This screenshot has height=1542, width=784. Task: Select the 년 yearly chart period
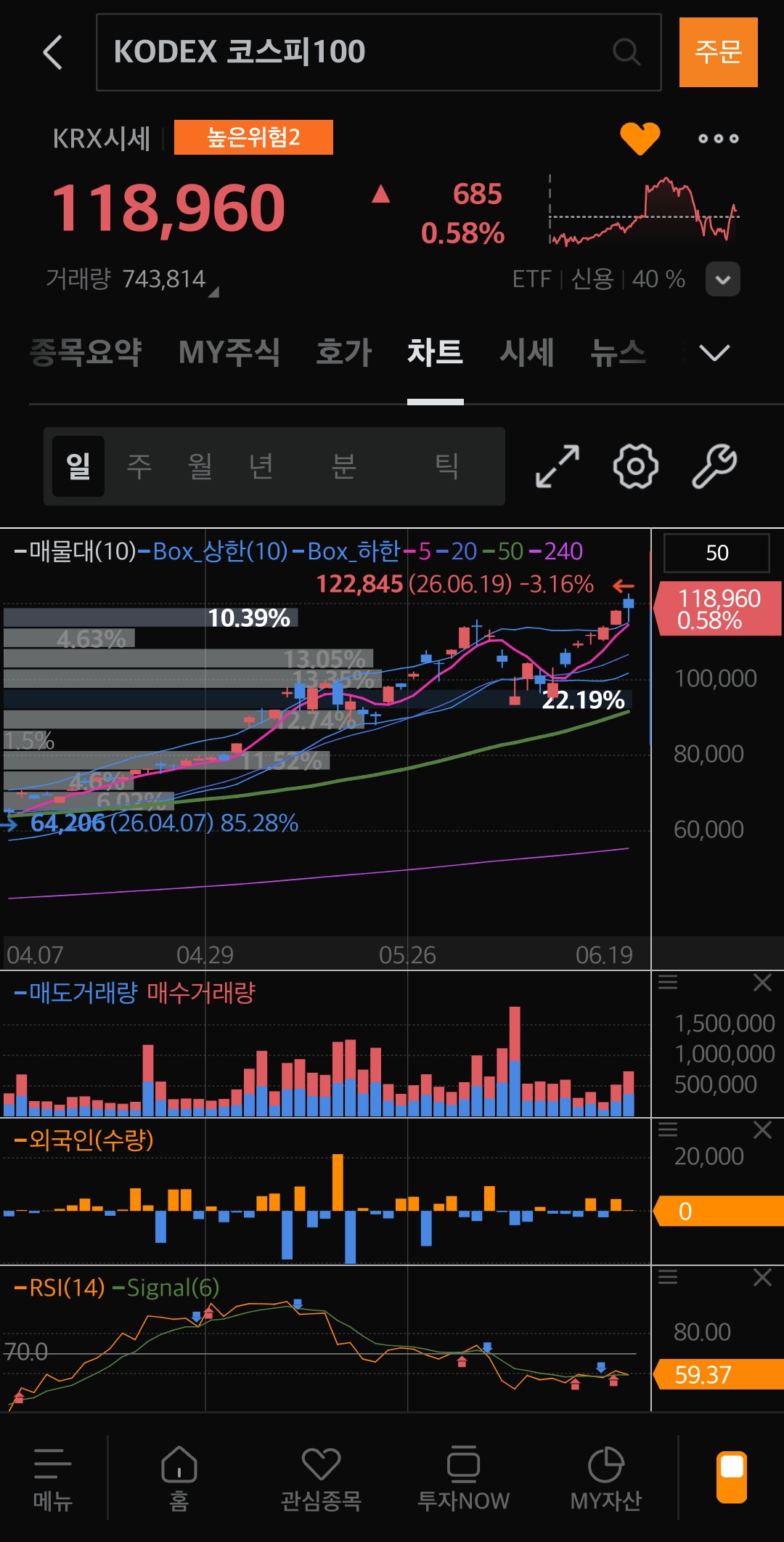click(261, 466)
